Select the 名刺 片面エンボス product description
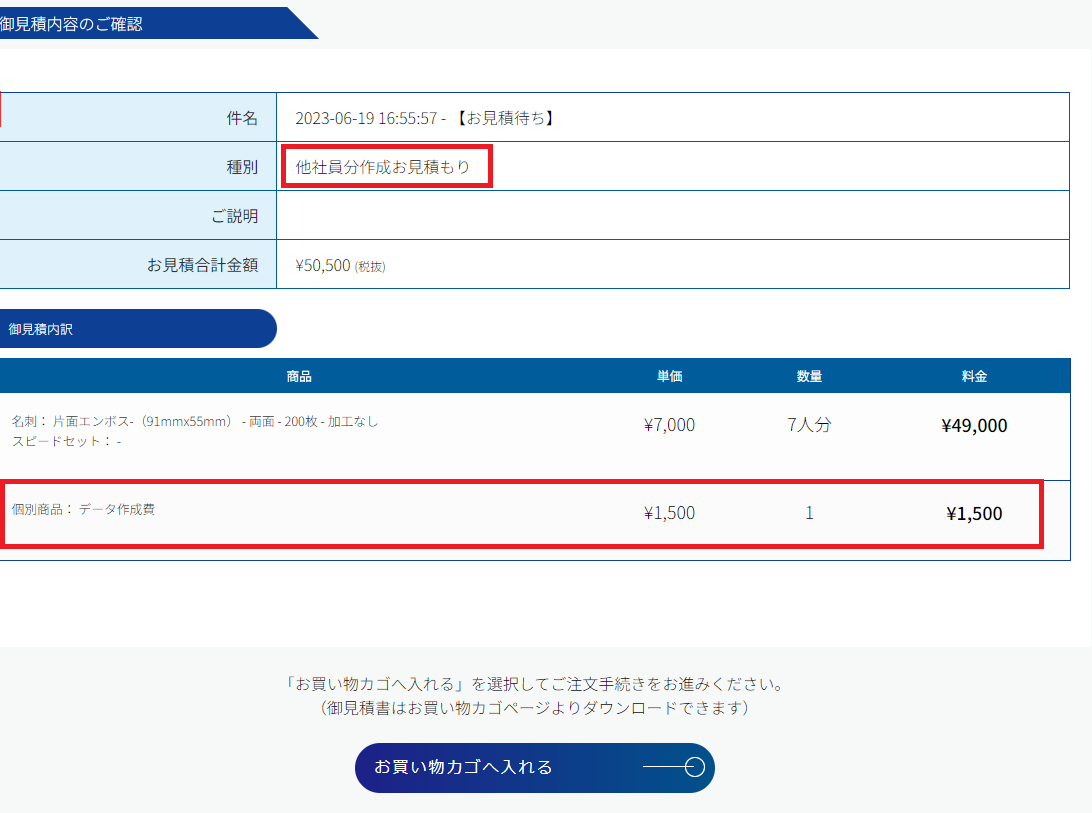 point(195,422)
